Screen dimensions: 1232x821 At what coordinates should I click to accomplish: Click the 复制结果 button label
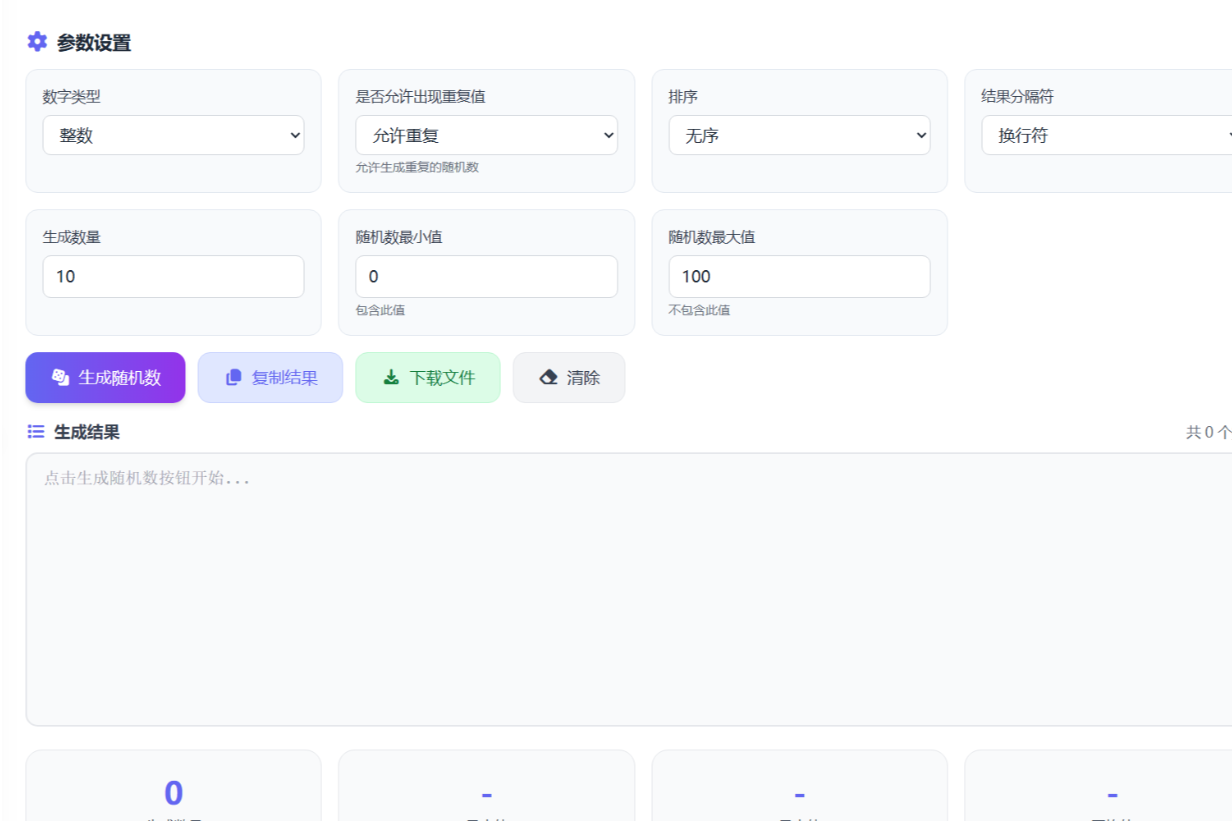coord(285,377)
